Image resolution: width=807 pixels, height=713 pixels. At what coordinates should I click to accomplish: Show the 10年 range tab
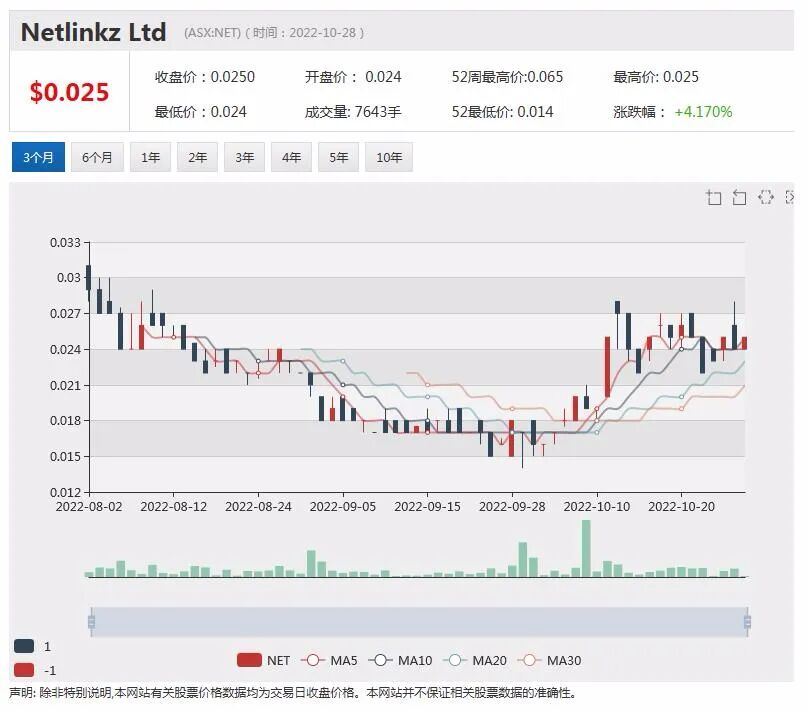point(389,157)
